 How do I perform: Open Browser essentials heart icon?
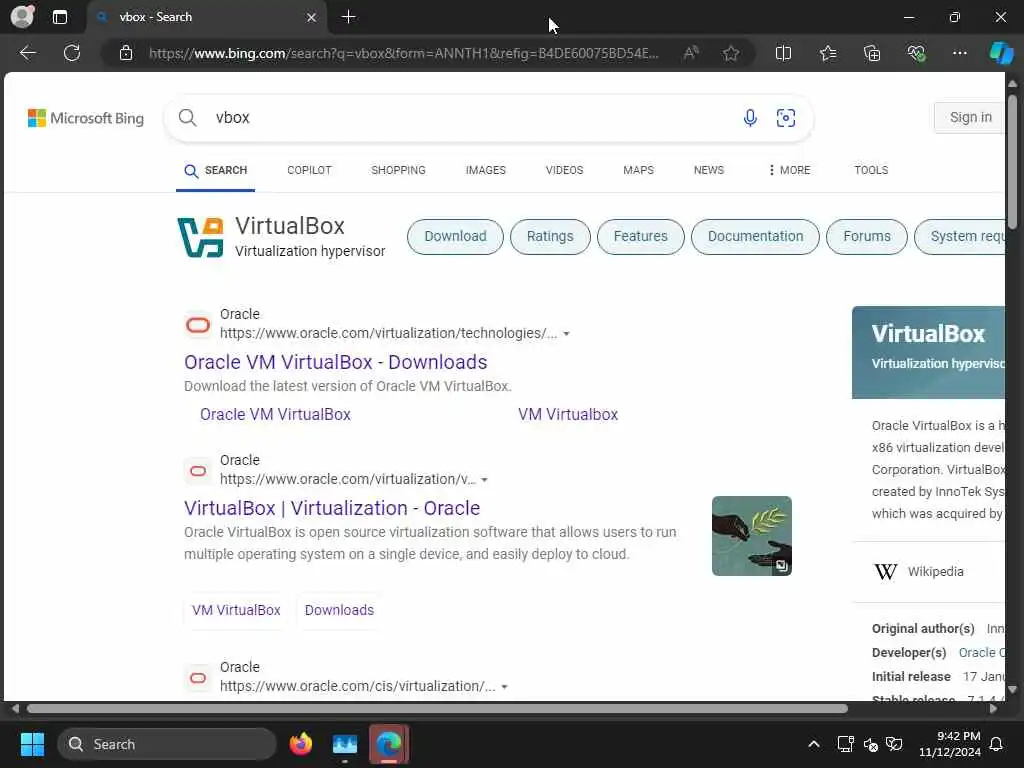point(916,53)
